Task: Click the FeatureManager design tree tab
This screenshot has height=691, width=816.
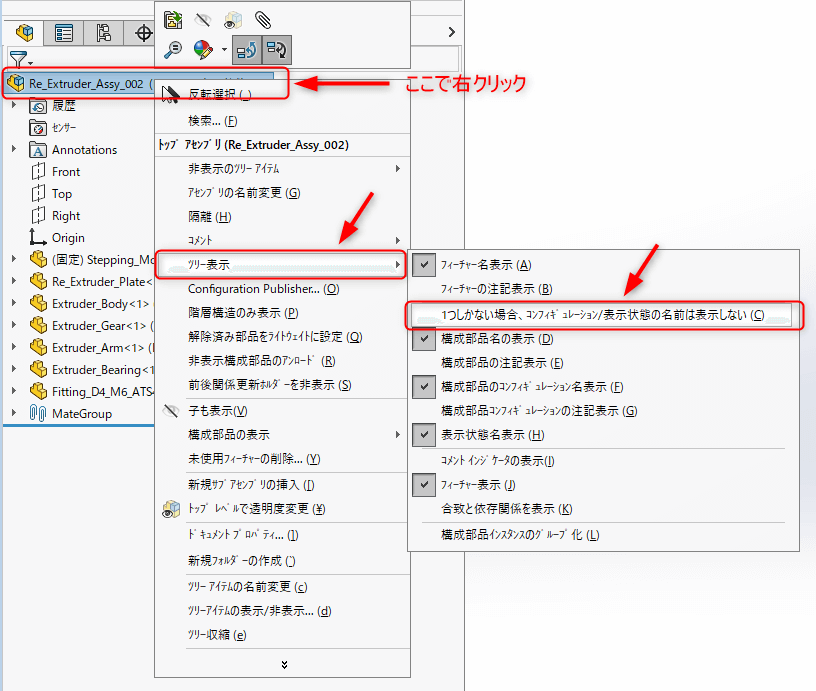Action: pos(25,32)
